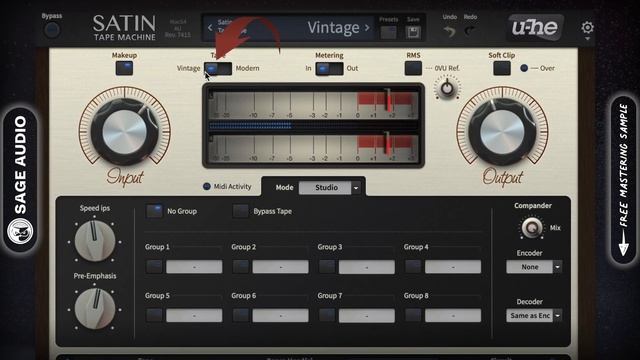Toggle the Group 2 button
The image size is (640, 360).
(241, 267)
